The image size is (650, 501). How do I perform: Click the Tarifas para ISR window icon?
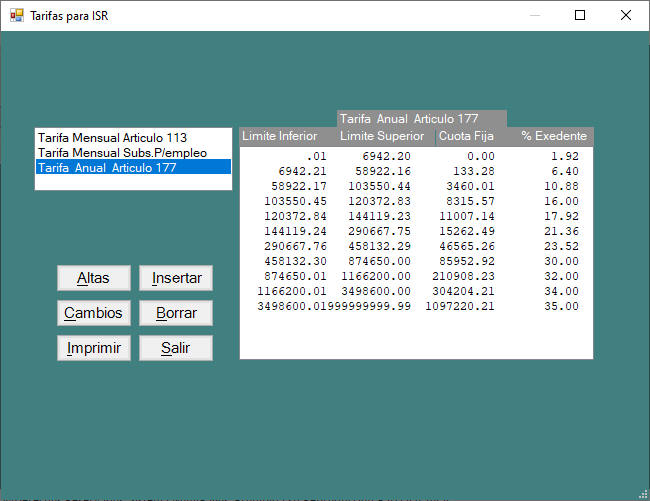(x=16, y=16)
